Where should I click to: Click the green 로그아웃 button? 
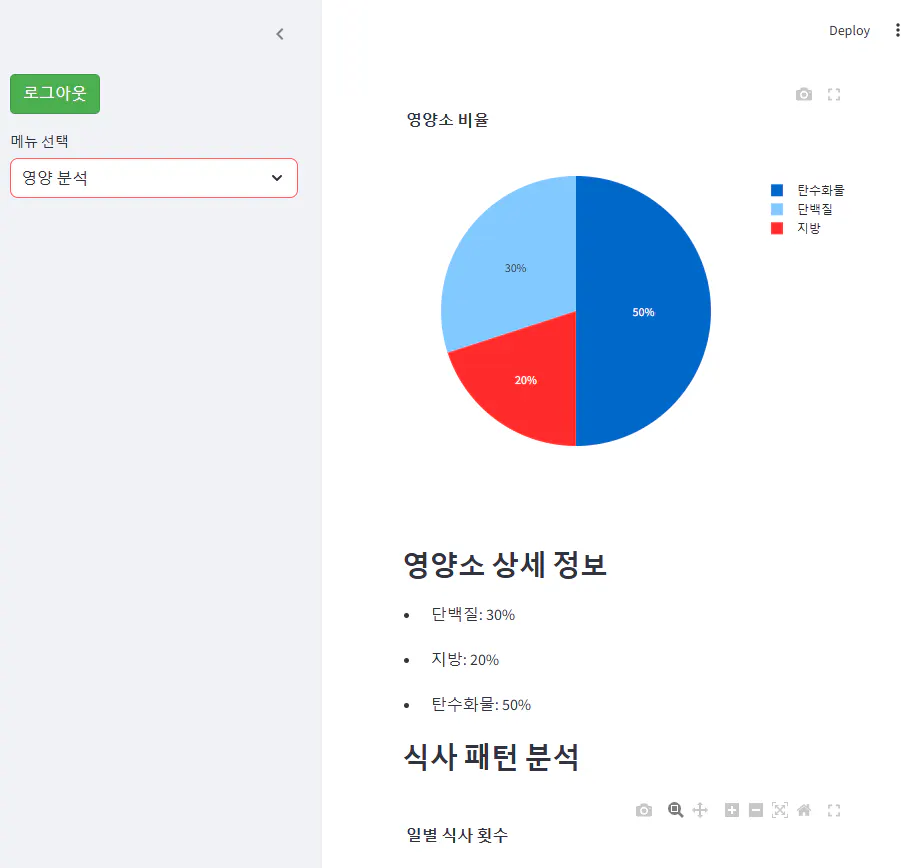[x=55, y=94]
